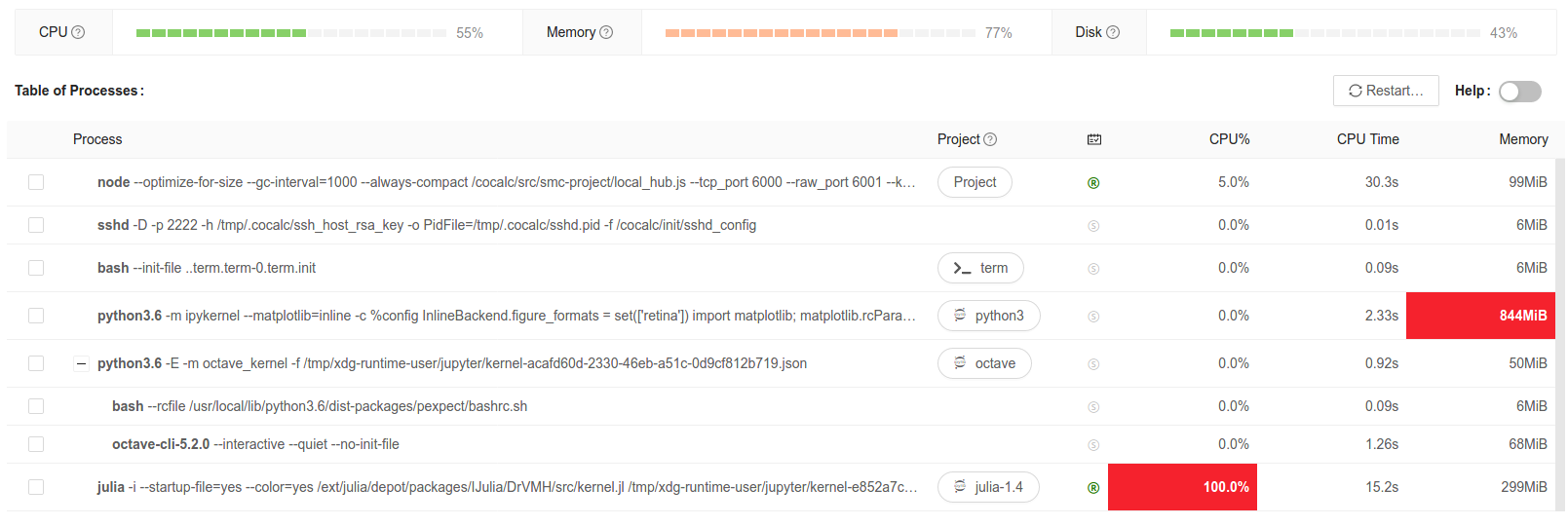The image size is (1568, 526).
Task: Toggle the Help switch
Action: [1519, 92]
